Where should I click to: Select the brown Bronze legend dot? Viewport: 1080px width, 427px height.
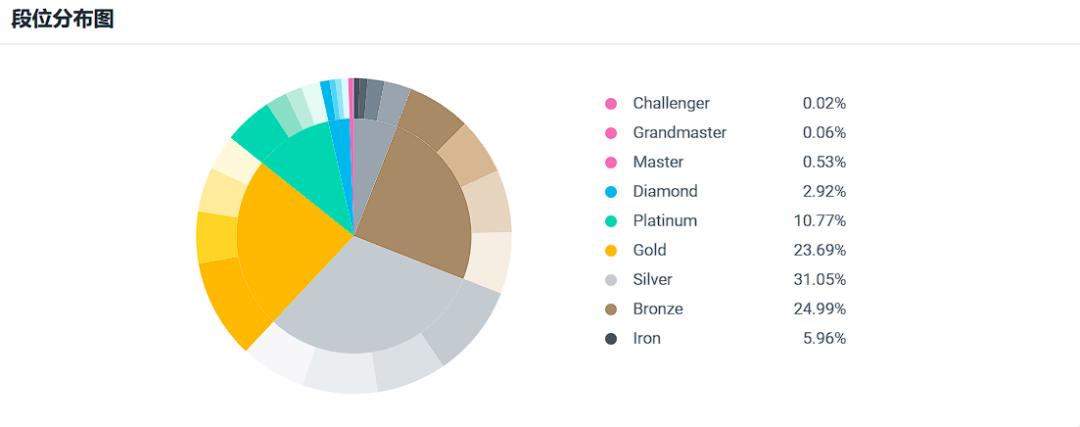[611, 310]
